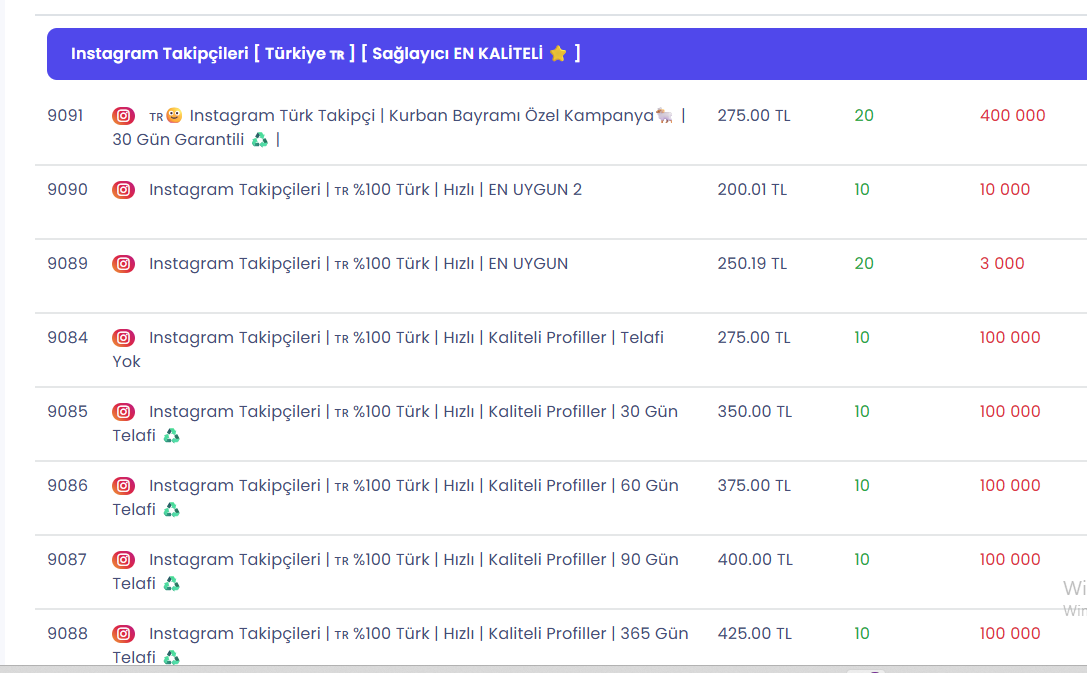Click minimum order 10 in row 9085

[x=862, y=412]
